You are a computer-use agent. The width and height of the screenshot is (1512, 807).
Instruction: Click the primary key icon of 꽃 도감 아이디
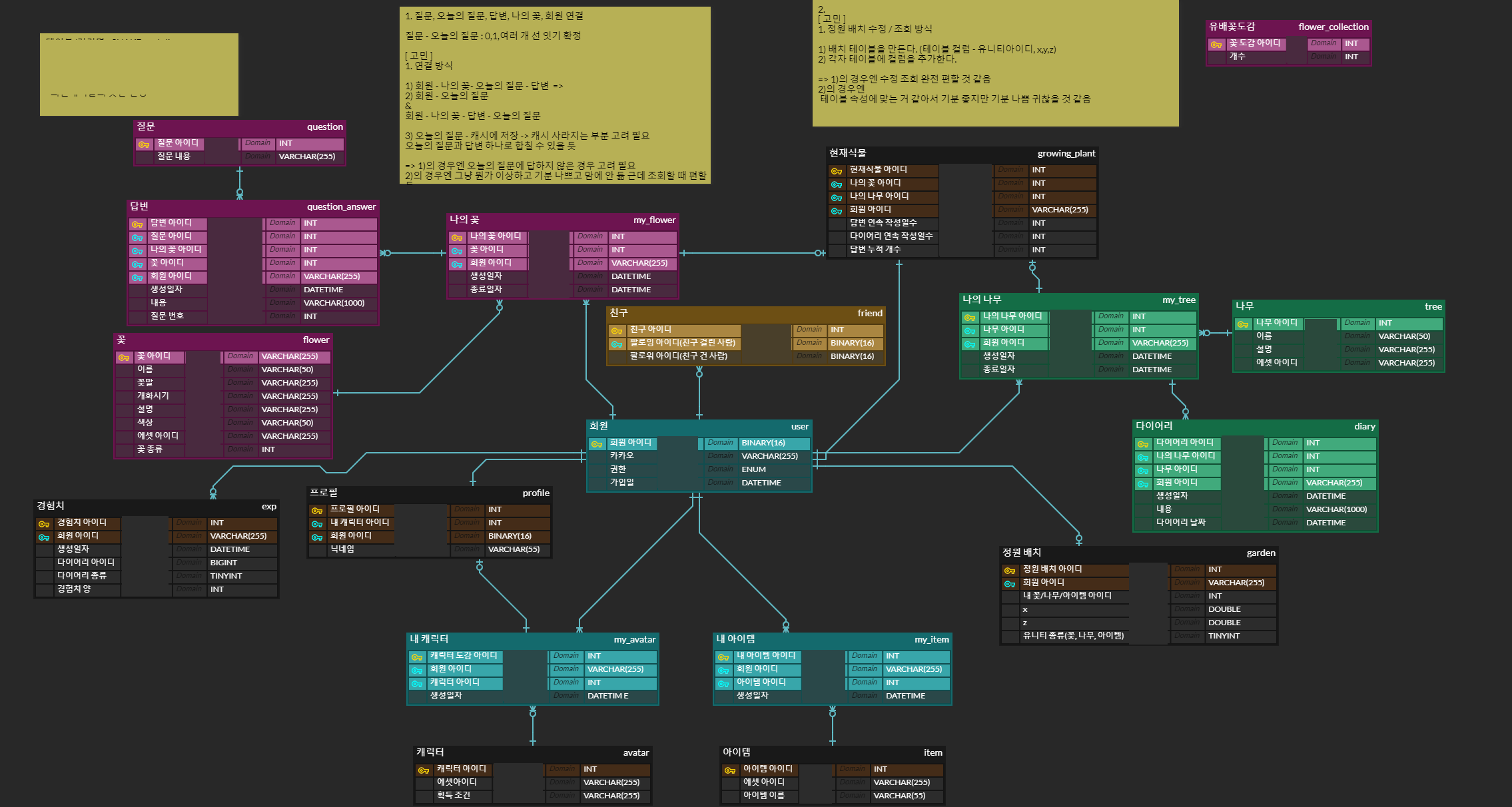(1216, 44)
